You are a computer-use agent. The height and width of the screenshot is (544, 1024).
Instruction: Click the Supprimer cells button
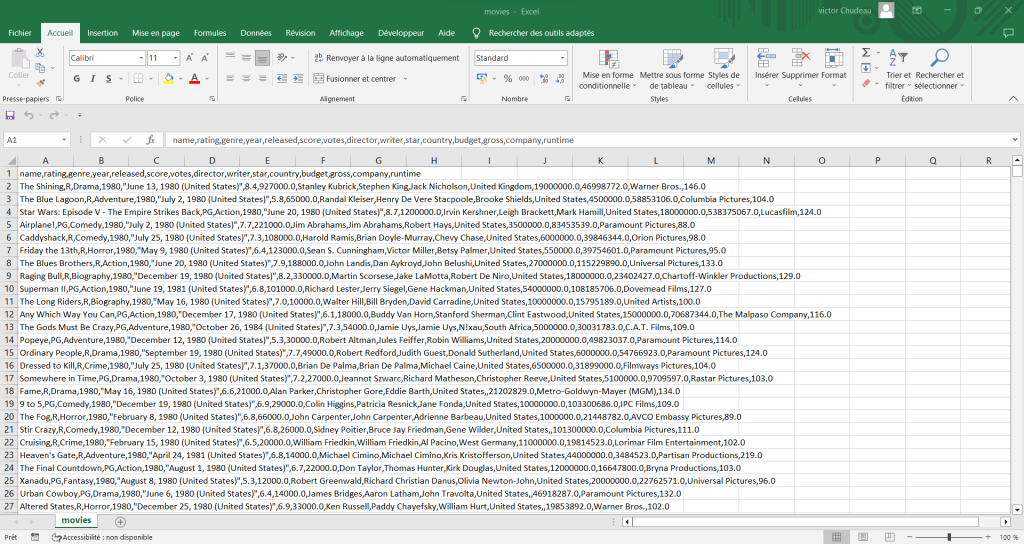point(800,68)
